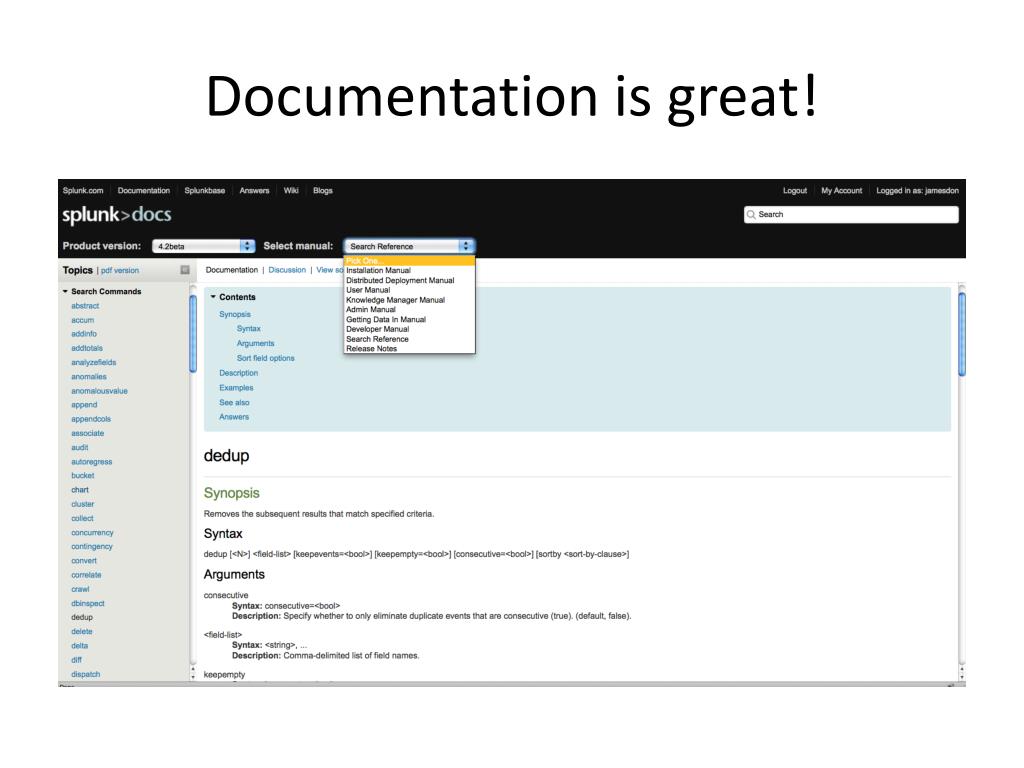Image resolution: width=1024 pixels, height=768 pixels.
Task: Open the collect command topic
Action: tap(82, 519)
